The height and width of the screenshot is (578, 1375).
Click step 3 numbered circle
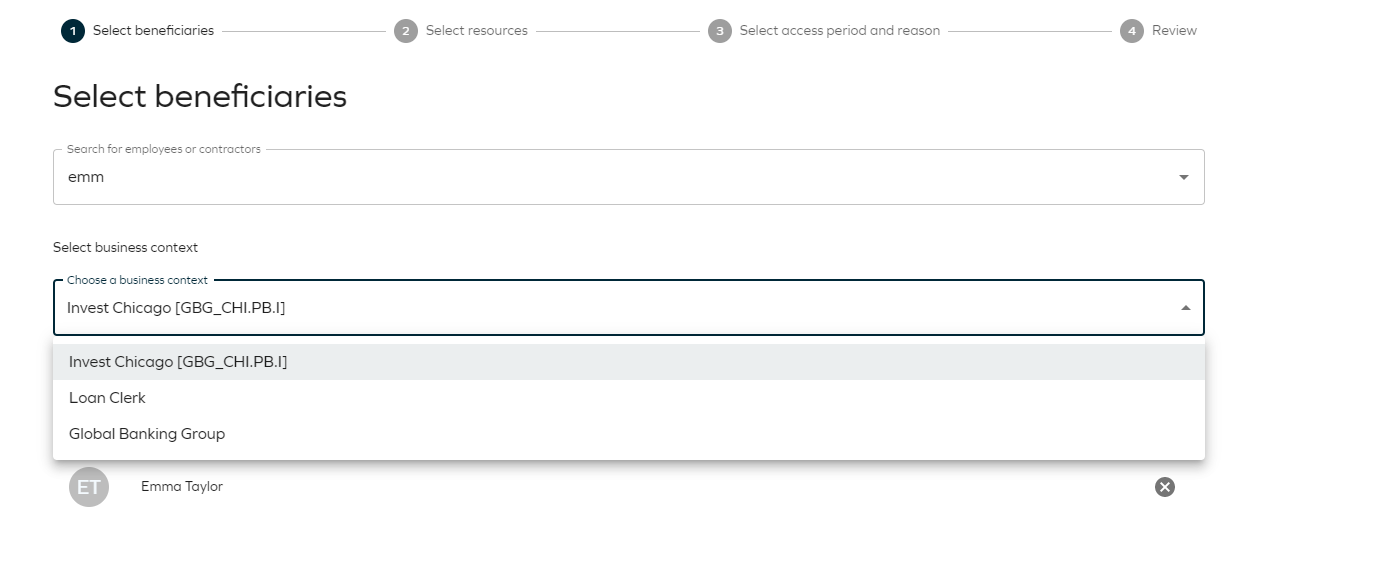(720, 31)
